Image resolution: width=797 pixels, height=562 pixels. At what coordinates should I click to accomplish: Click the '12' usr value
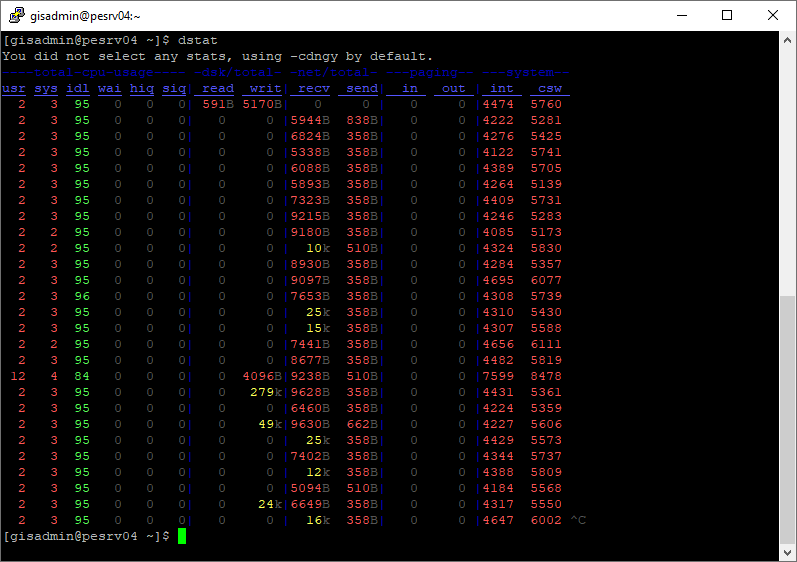[x=18, y=376]
